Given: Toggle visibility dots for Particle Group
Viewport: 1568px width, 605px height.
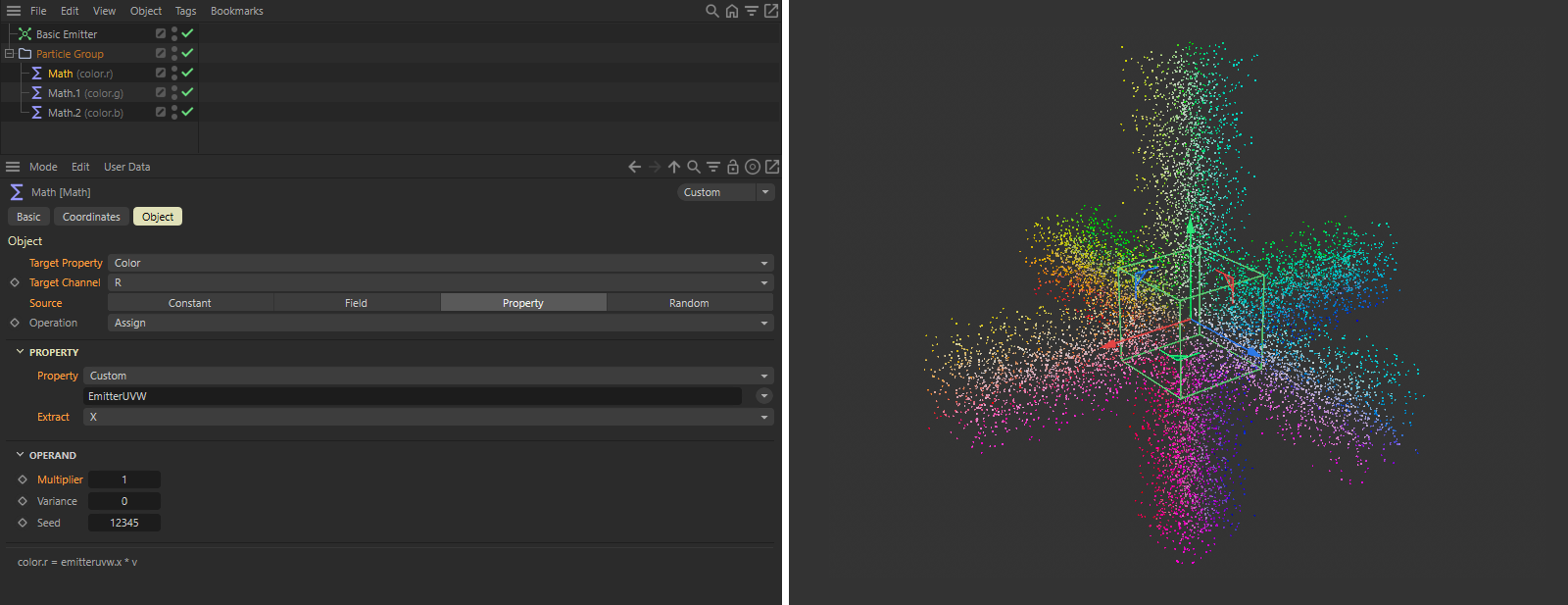Looking at the screenshot, I should point(174,53).
